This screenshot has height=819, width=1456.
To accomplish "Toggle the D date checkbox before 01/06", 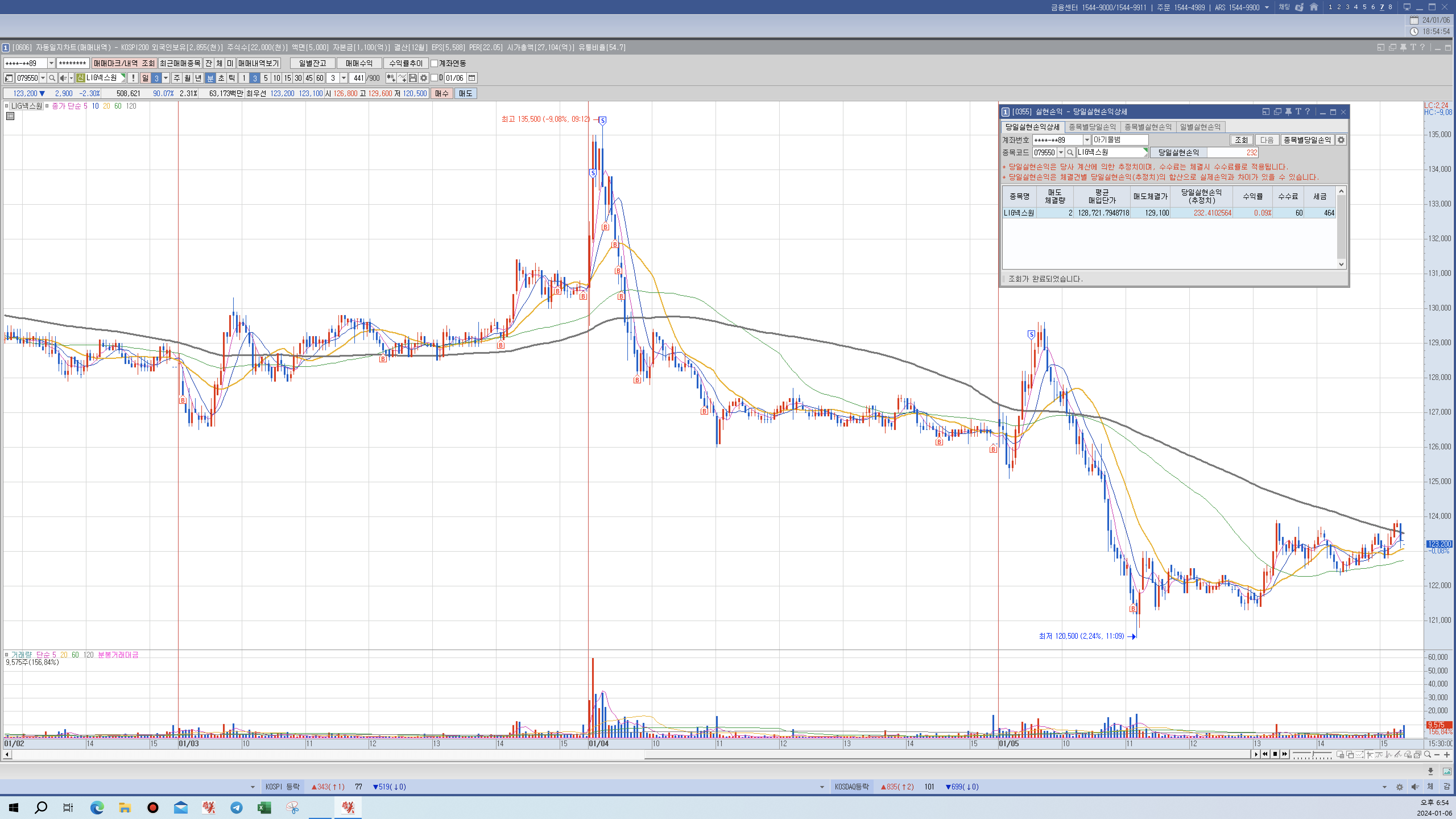I will point(434,78).
